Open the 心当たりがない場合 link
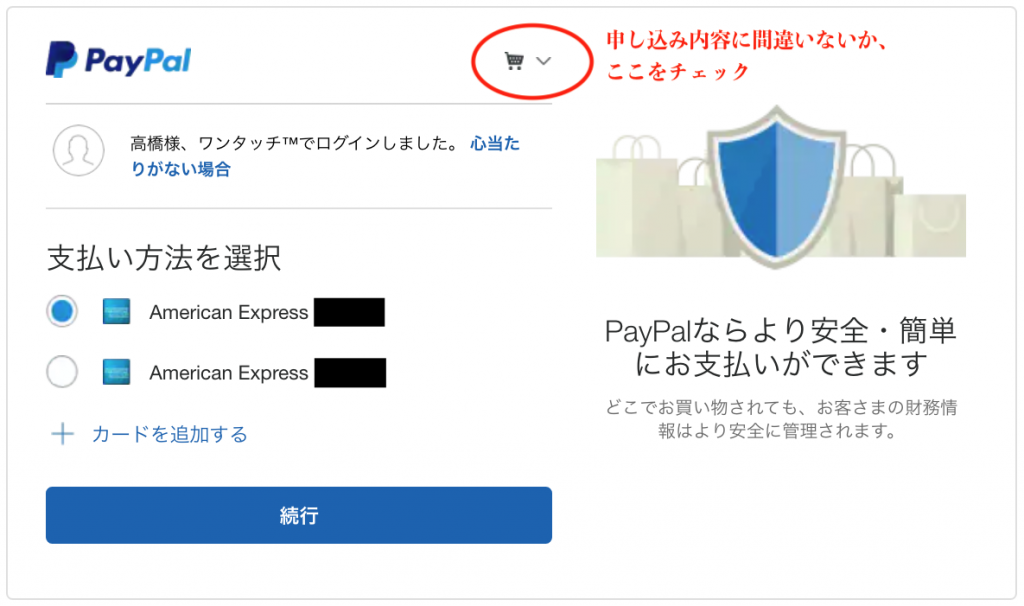 coord(325,156)
